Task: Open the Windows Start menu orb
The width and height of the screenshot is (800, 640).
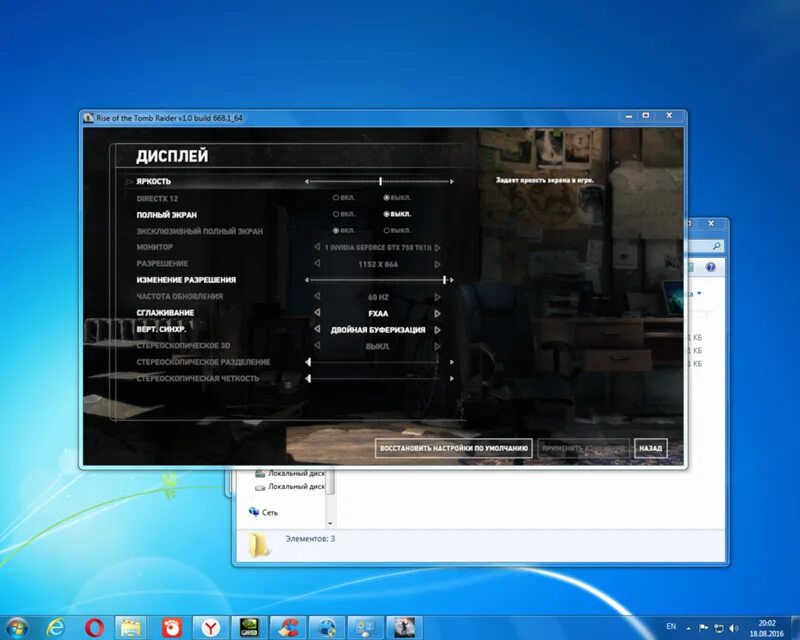Action: click(16, 628)
